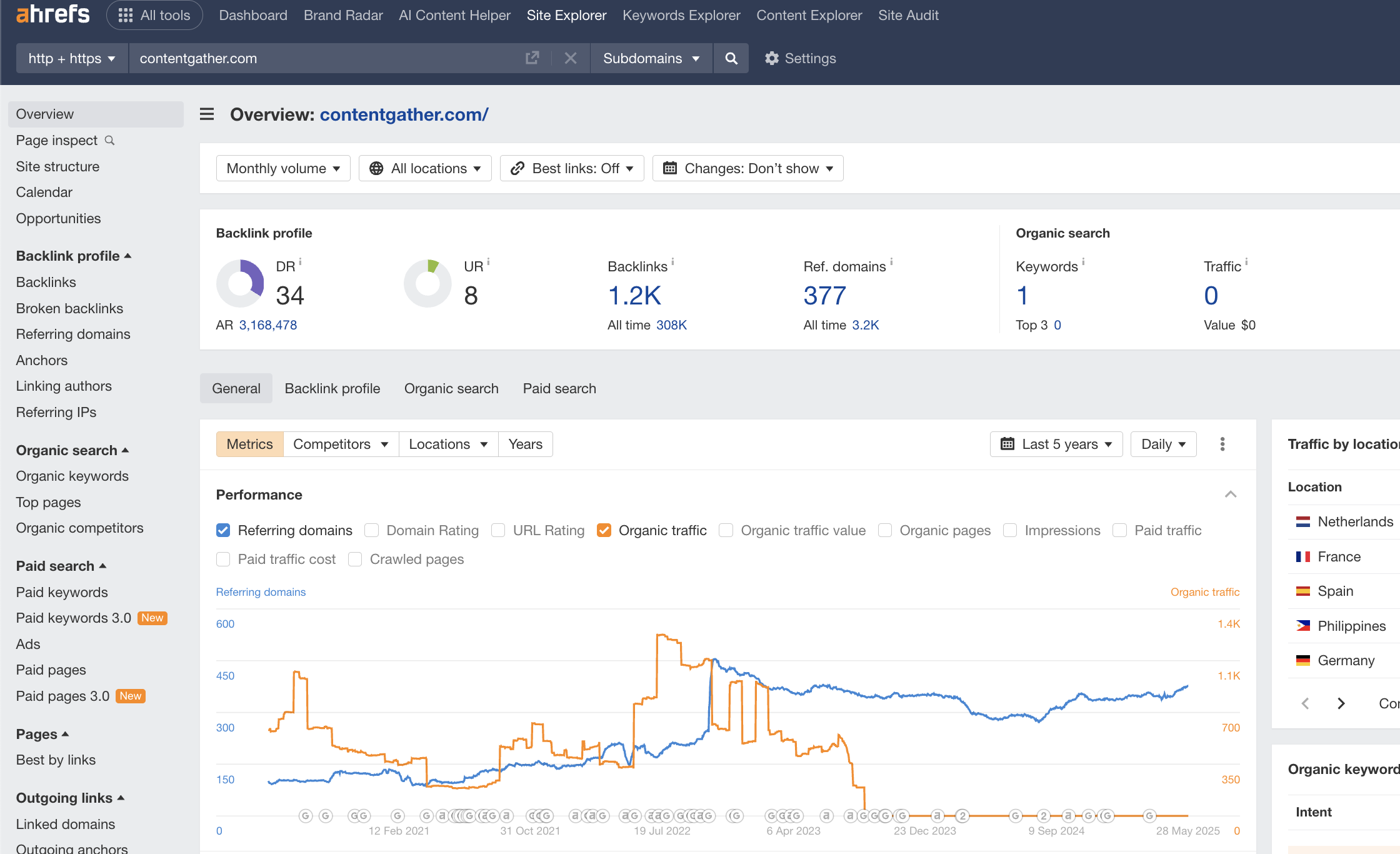Screen dimensions: 1400x854
Task: Open Site Audit in the top menu
Action: coord(908,15)
